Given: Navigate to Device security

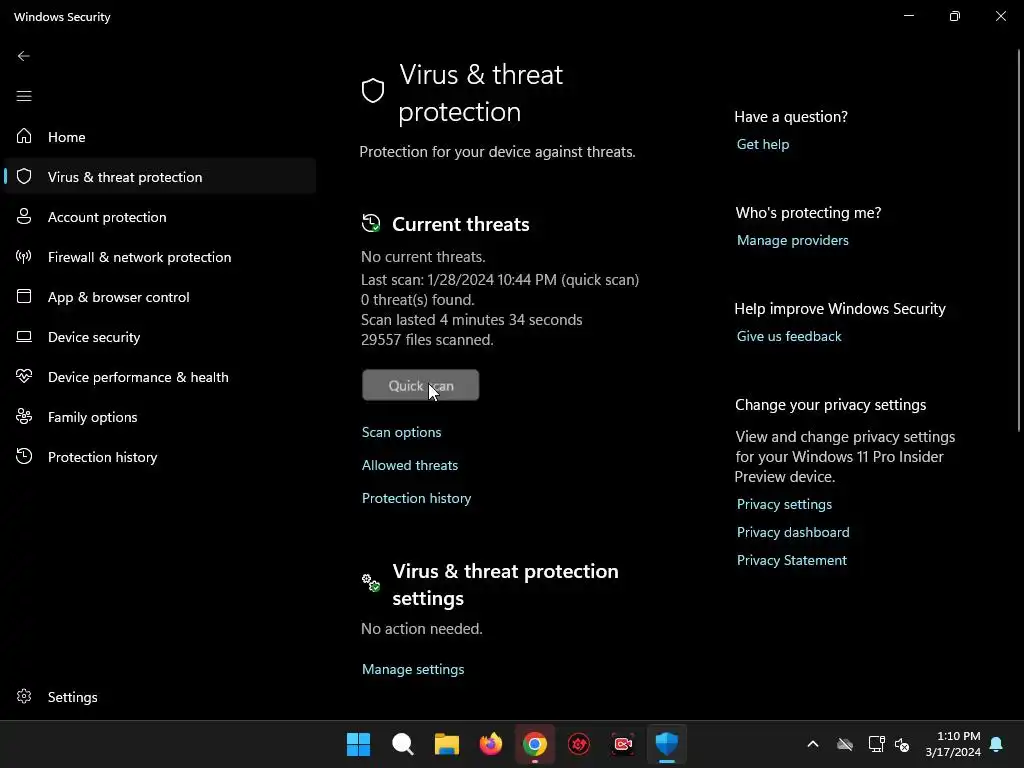Looking at the screenshot, I should click(x=160, y=337).
